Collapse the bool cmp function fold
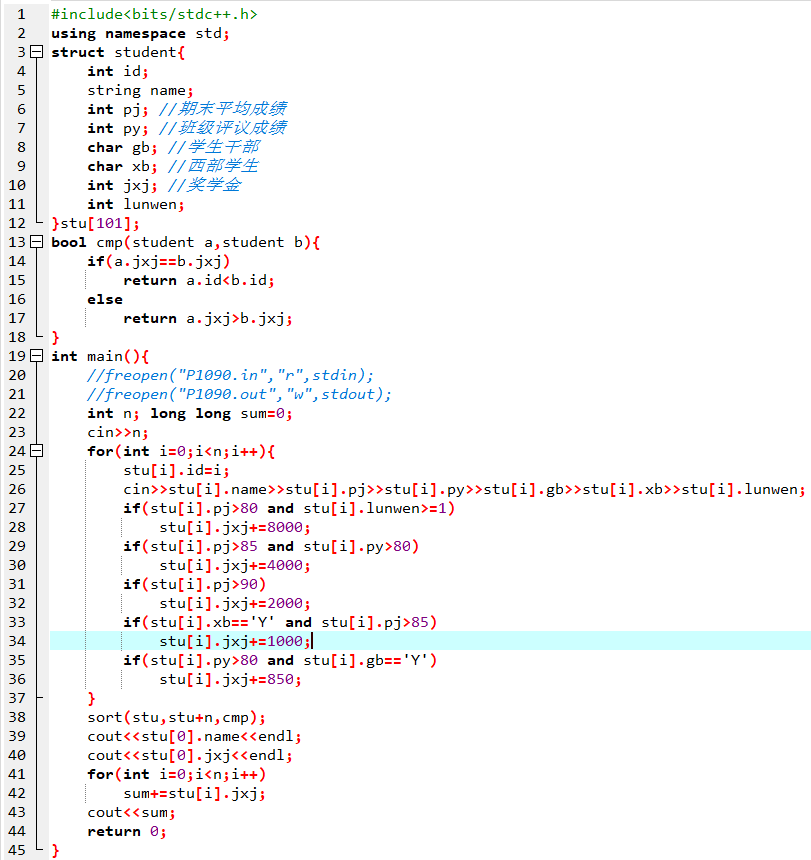This screenshot has width=811, height=860. 37,242
